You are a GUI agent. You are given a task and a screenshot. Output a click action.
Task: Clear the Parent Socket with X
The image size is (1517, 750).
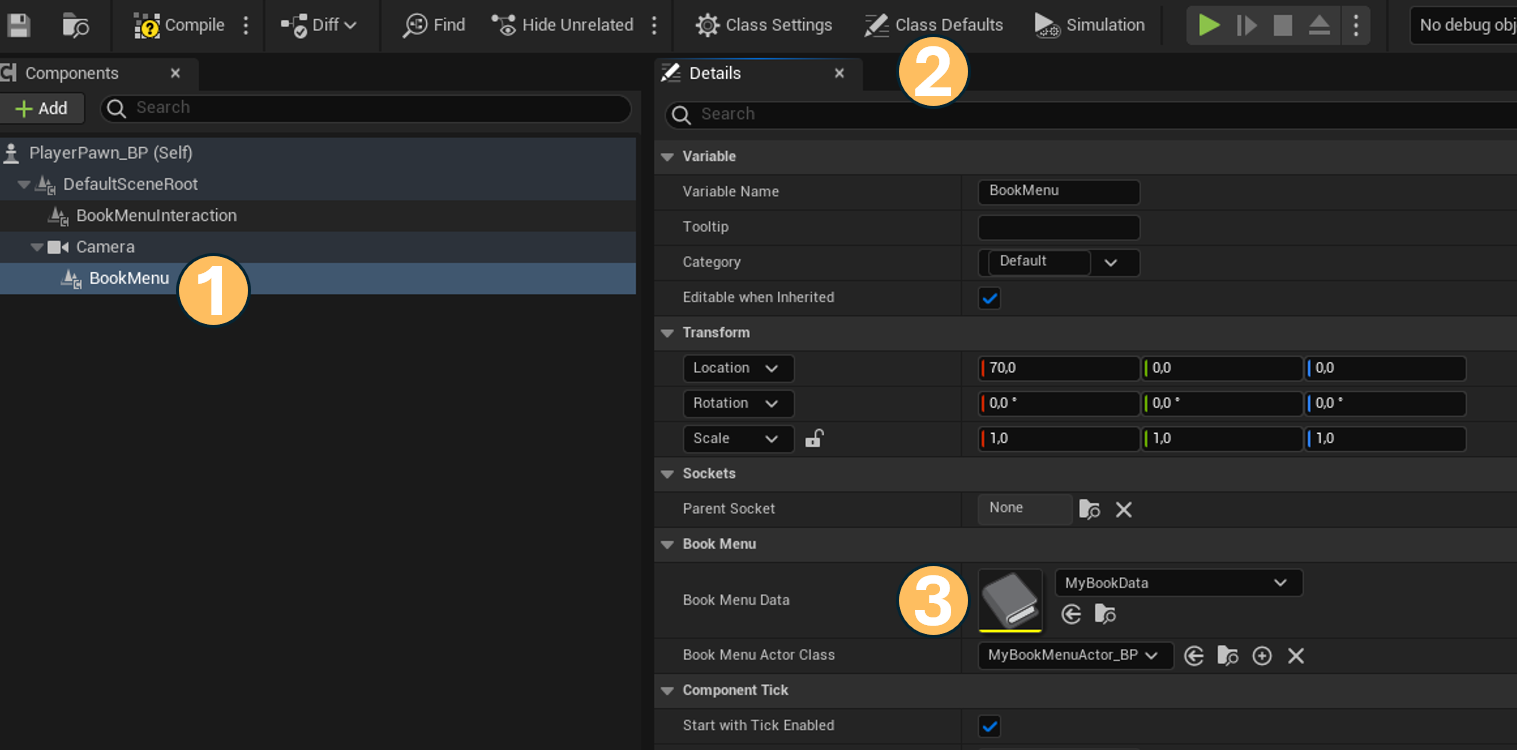[1124, 510]
